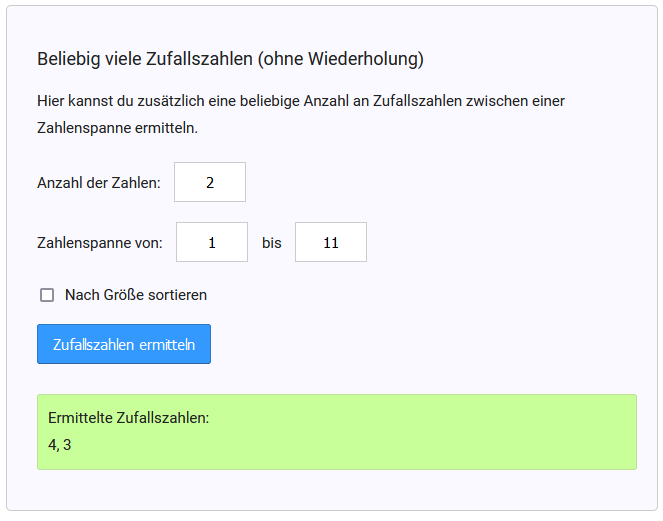Click the Beliebig viele Zufallszahlen heading
Viewport: 663px width, 521px height.
[x=145, y=59]
